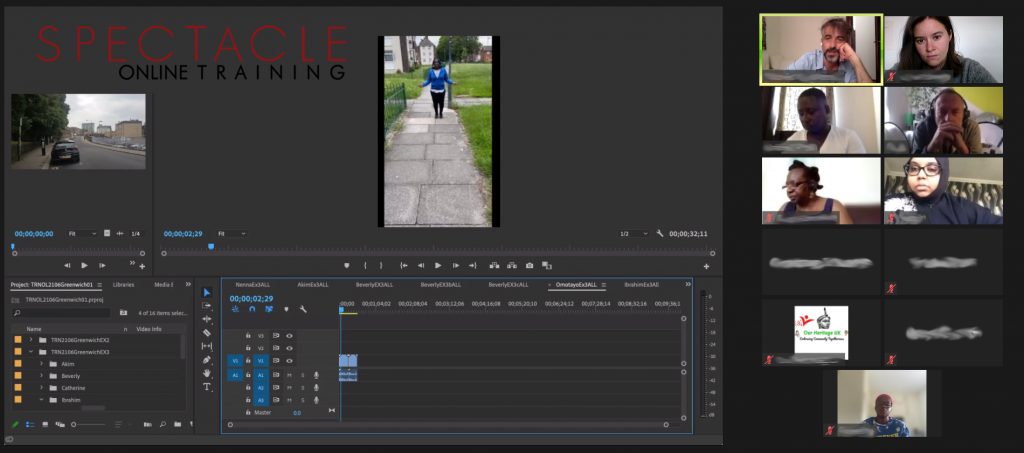The image size is (1024, 453).
Task: Open the Libraries panel tab
Action: [123, 285]
